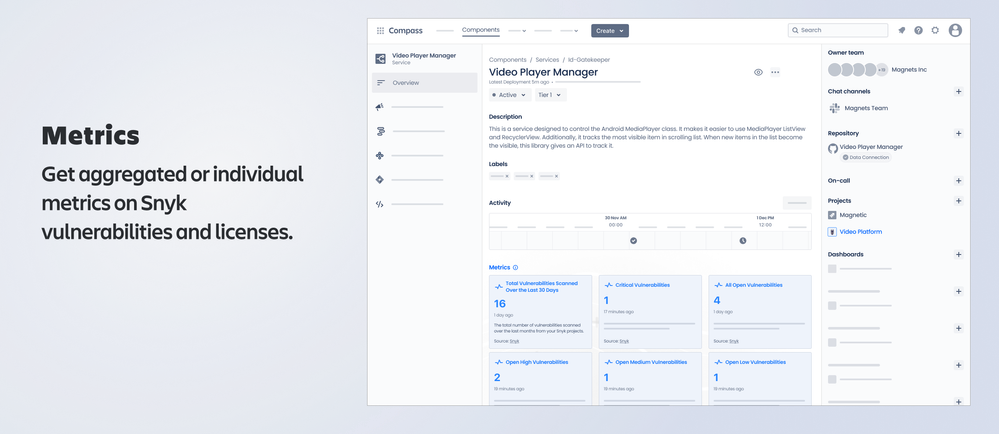Click the GitHub icon beside Video Player Manager

[x=833, y=148]
